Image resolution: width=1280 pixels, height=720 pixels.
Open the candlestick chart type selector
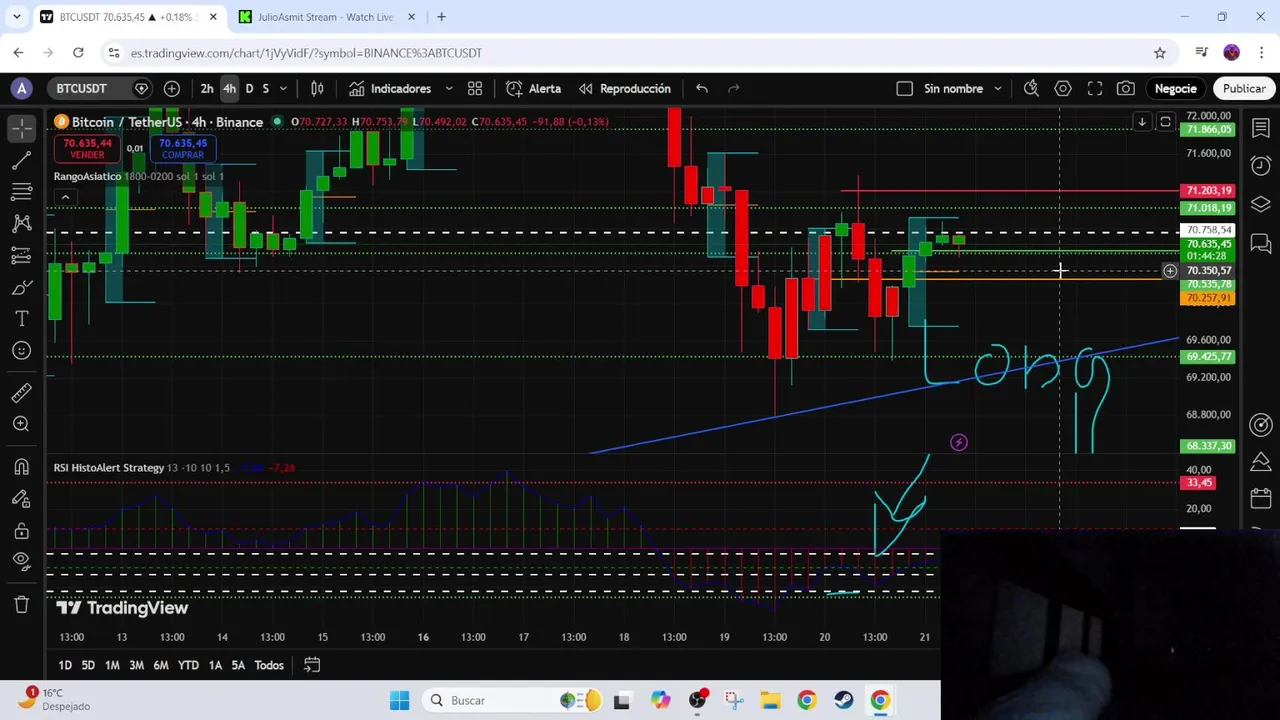pyautogui.click(x=317, y=89)
